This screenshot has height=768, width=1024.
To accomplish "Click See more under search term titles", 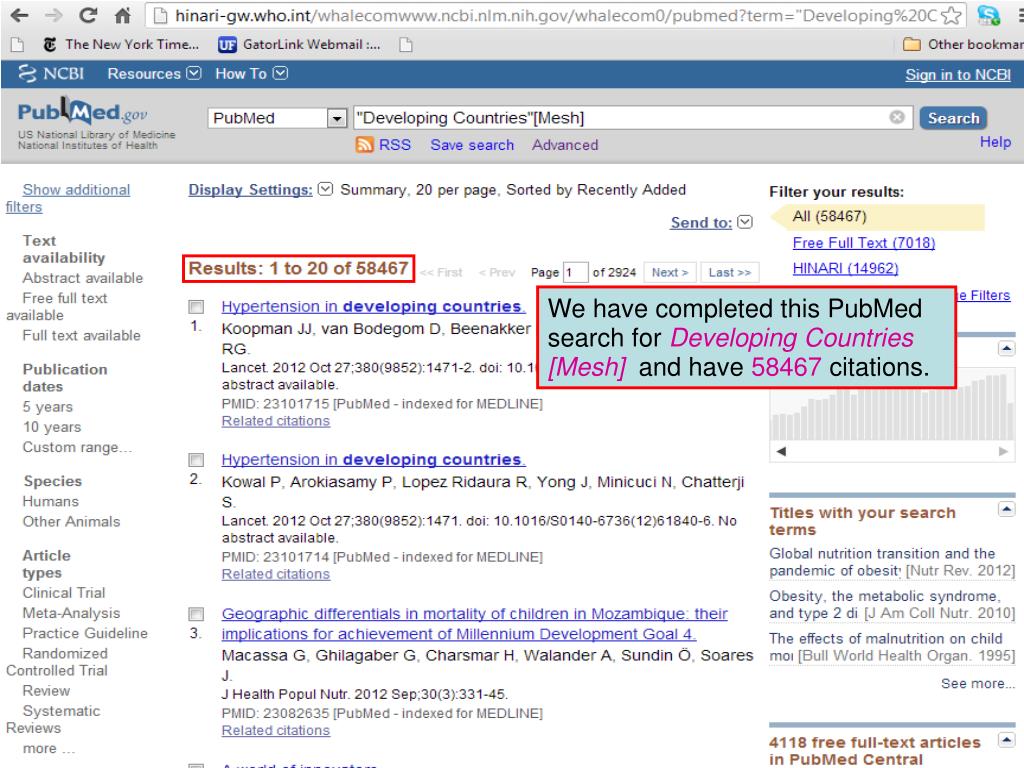I will [977, 683].
